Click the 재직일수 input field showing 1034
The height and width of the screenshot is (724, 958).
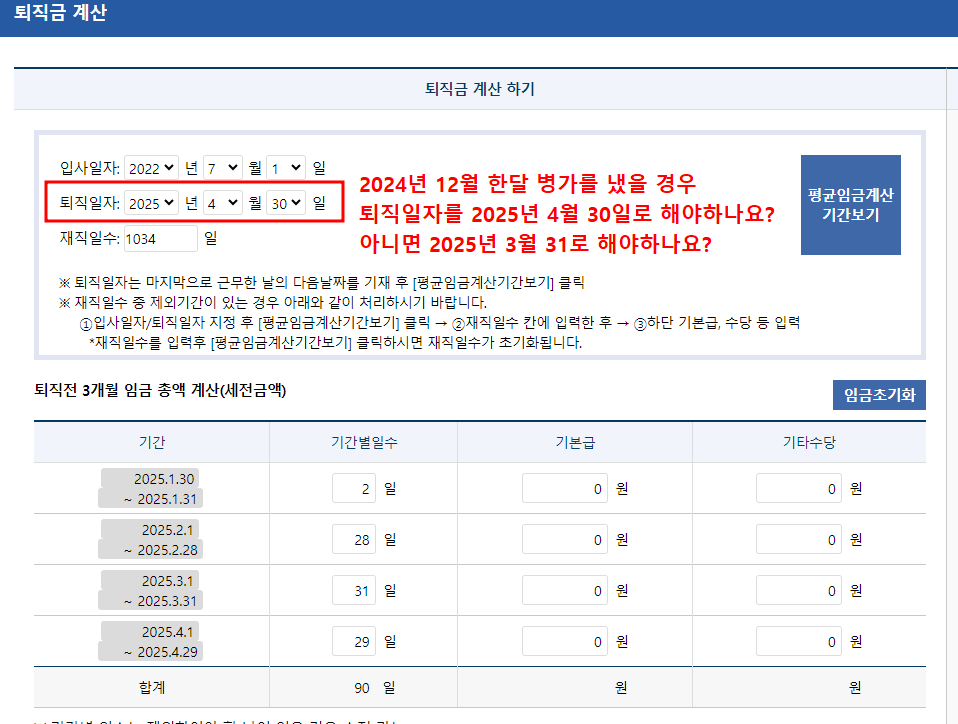(161, 238)
